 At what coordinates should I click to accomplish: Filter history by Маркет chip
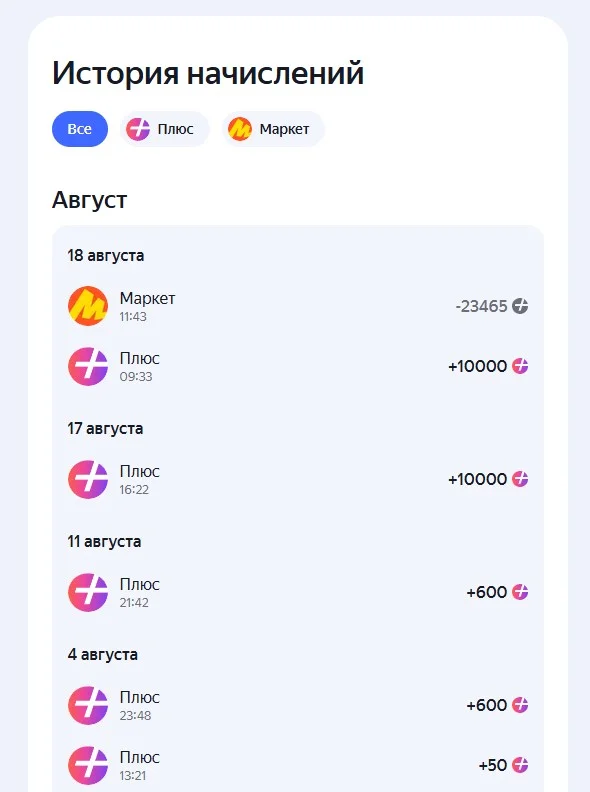pyautogui.click(x=273, y=129)
